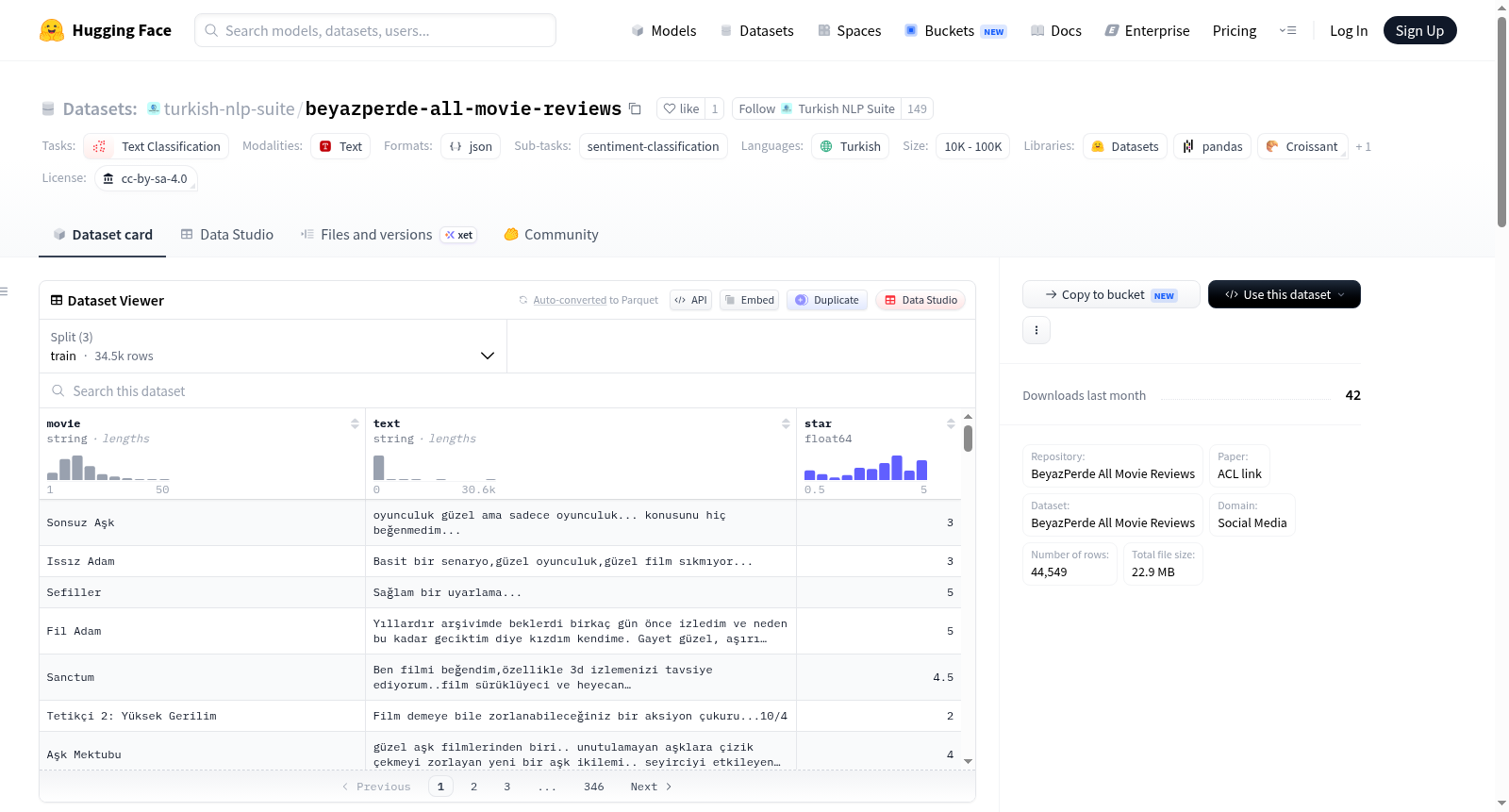Image resolution: width=1509 pixels, height=812 pixels.
Task: Select the 'Sefiller' row cell
Action: click(202, 592)
